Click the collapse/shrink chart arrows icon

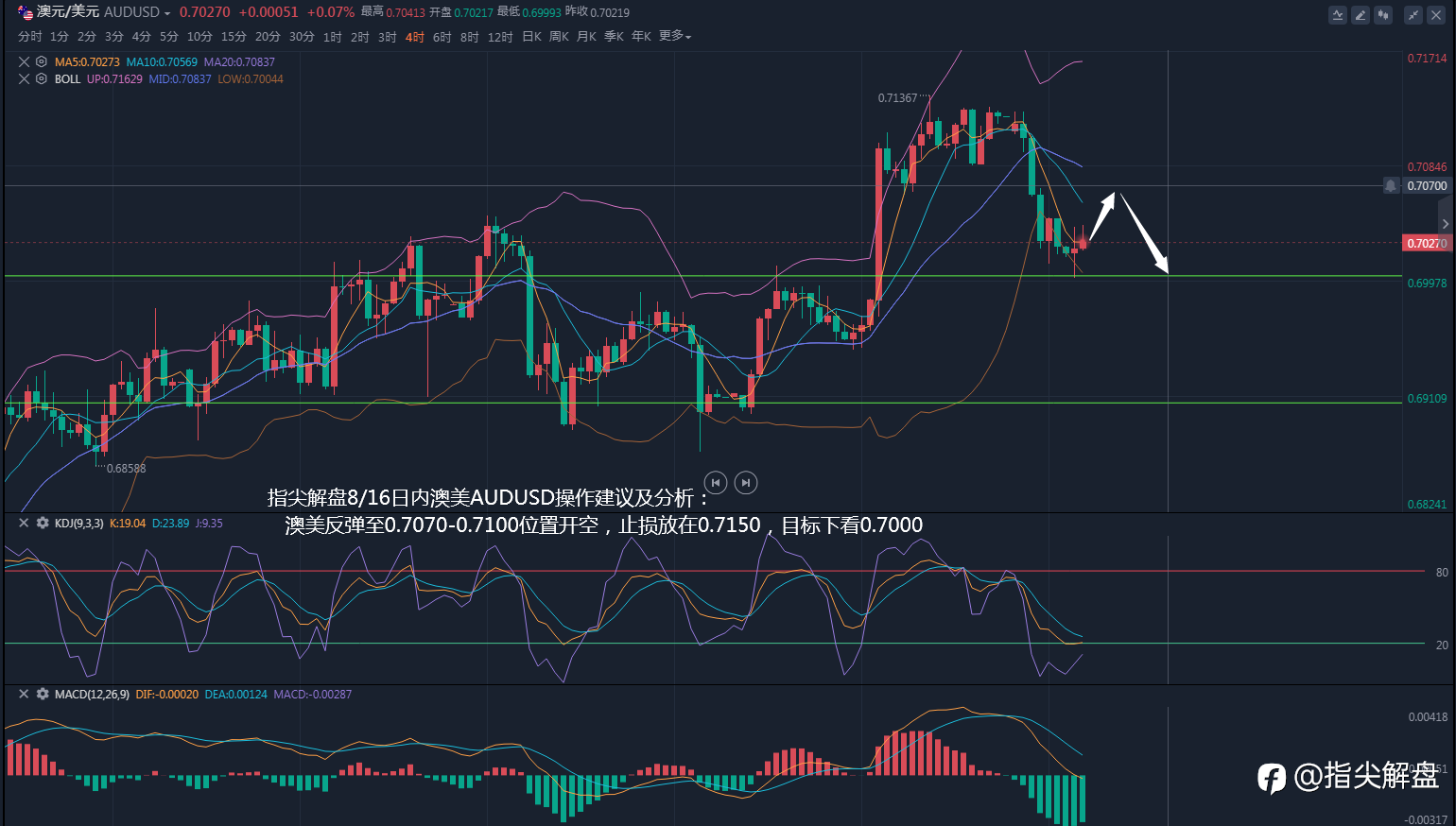pos(1413,15)
